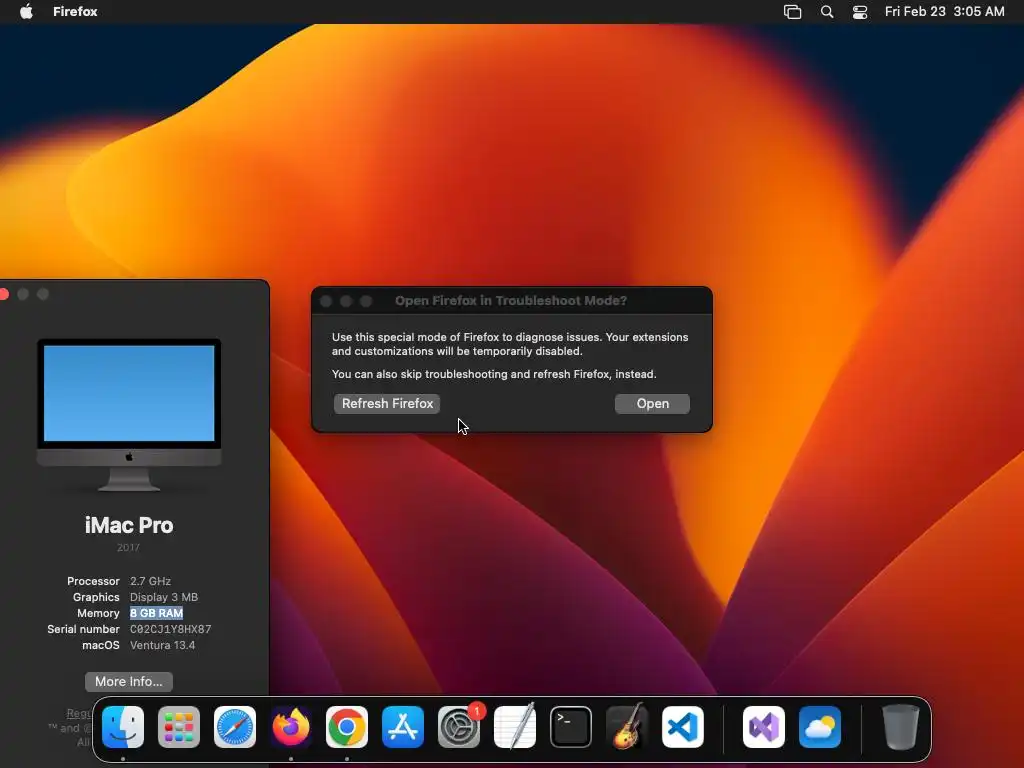Viewport: 1024px width, 768px height.
Task: Launch GarageBand from the Dock
Action: click(627, 727)
